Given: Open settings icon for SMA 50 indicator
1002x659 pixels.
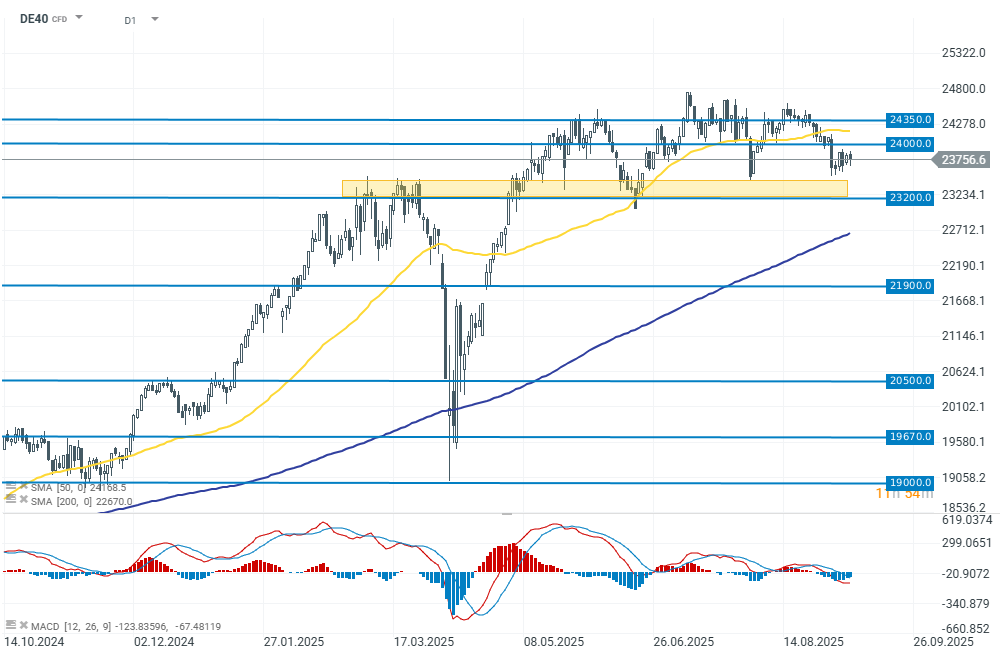Looking at the screenshot, I should click(x=11, y=486).
